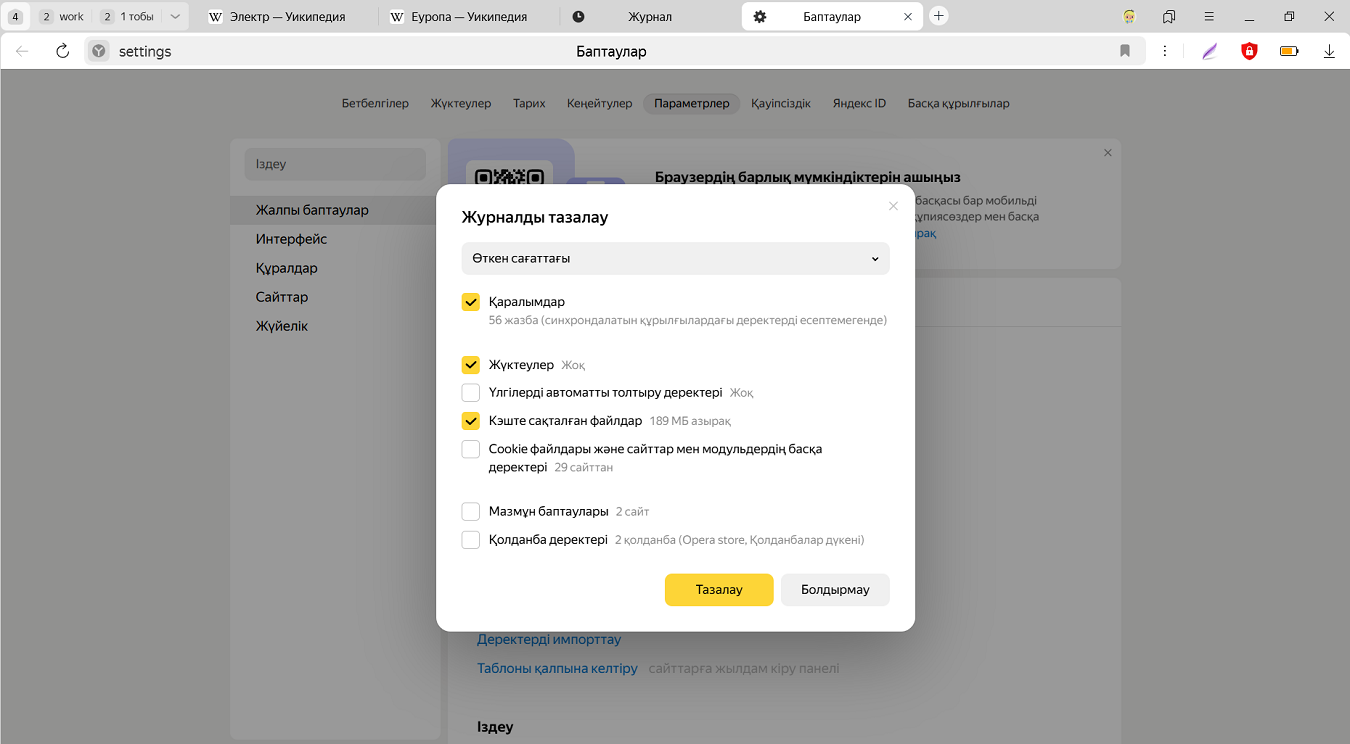Viewport: 1350px width, 744px height.
Task: Click the battery saver icon
Action: (x=1289, y=51)
